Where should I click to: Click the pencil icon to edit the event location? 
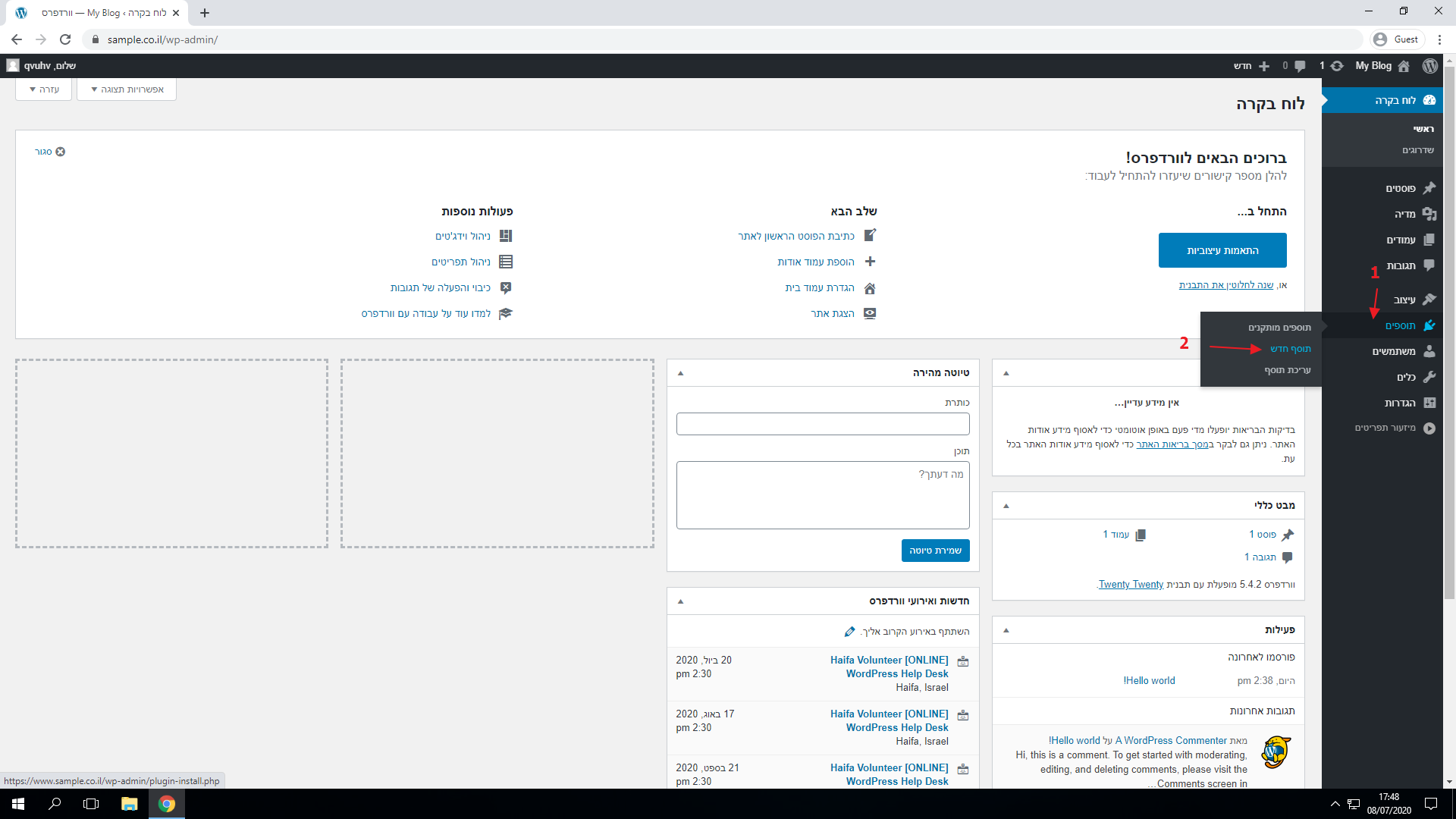849,632
